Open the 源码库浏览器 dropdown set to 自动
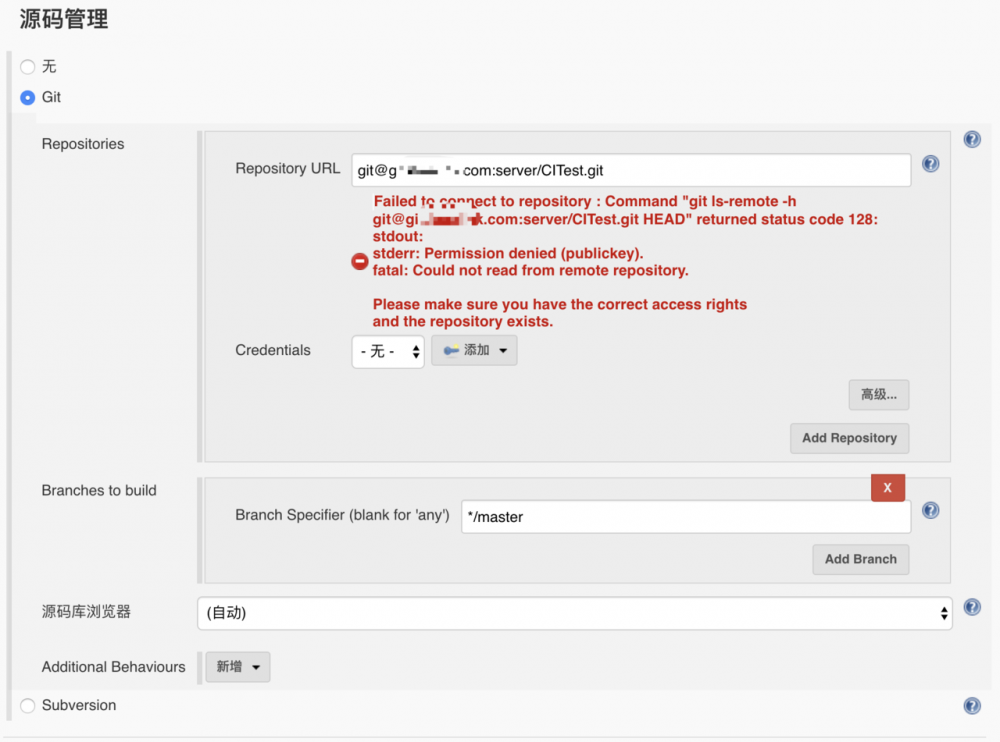 point(574,613)
